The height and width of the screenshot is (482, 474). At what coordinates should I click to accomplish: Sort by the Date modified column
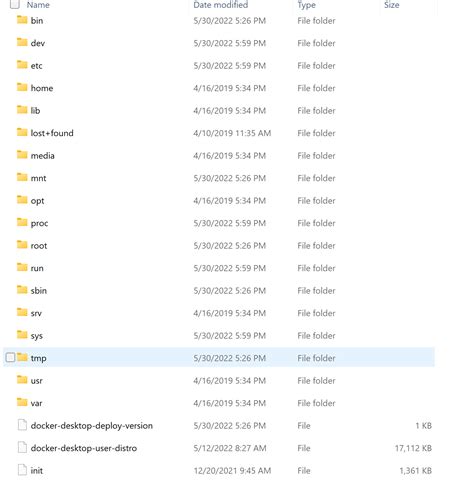[x=221, y=5]
